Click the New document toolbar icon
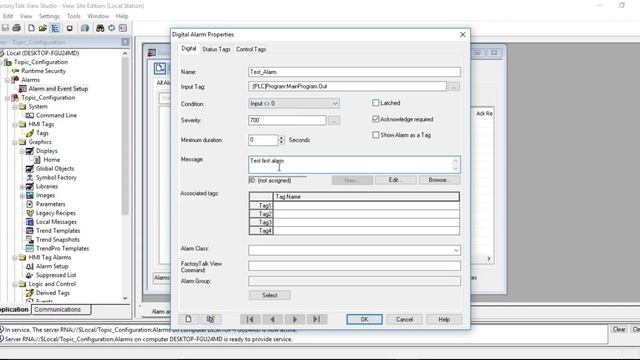Image resolution: width=640 pixels, height=360 pixels. point(31,28)
